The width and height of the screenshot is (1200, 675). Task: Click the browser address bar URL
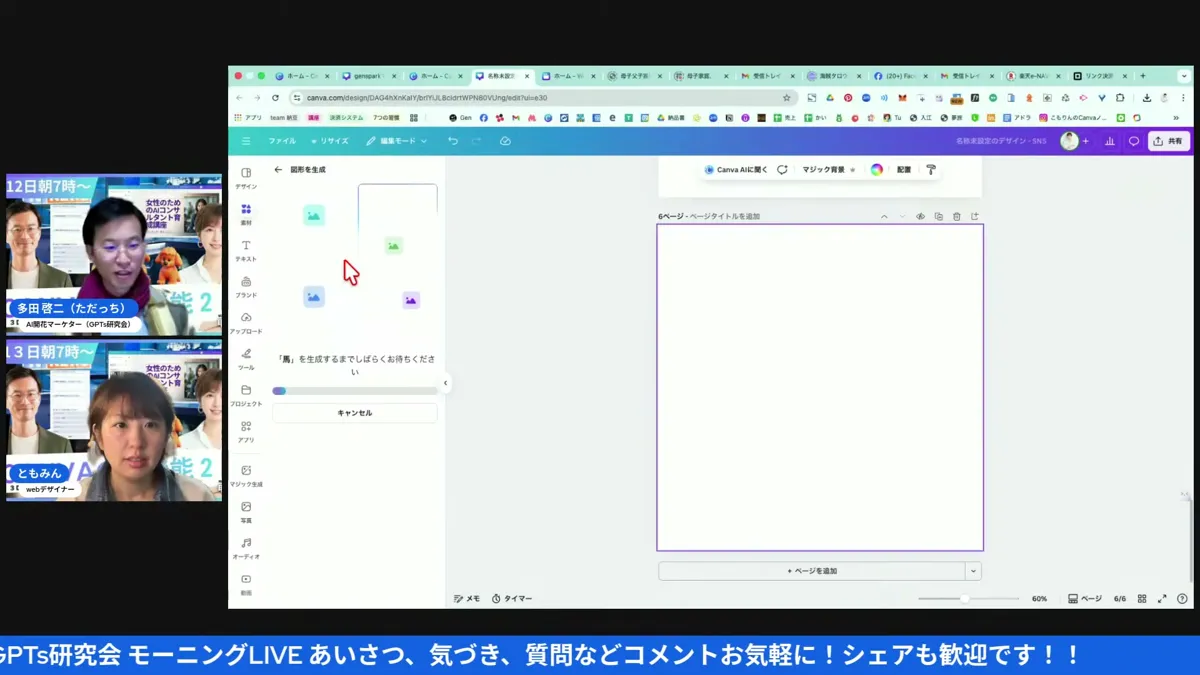(427, 98)
